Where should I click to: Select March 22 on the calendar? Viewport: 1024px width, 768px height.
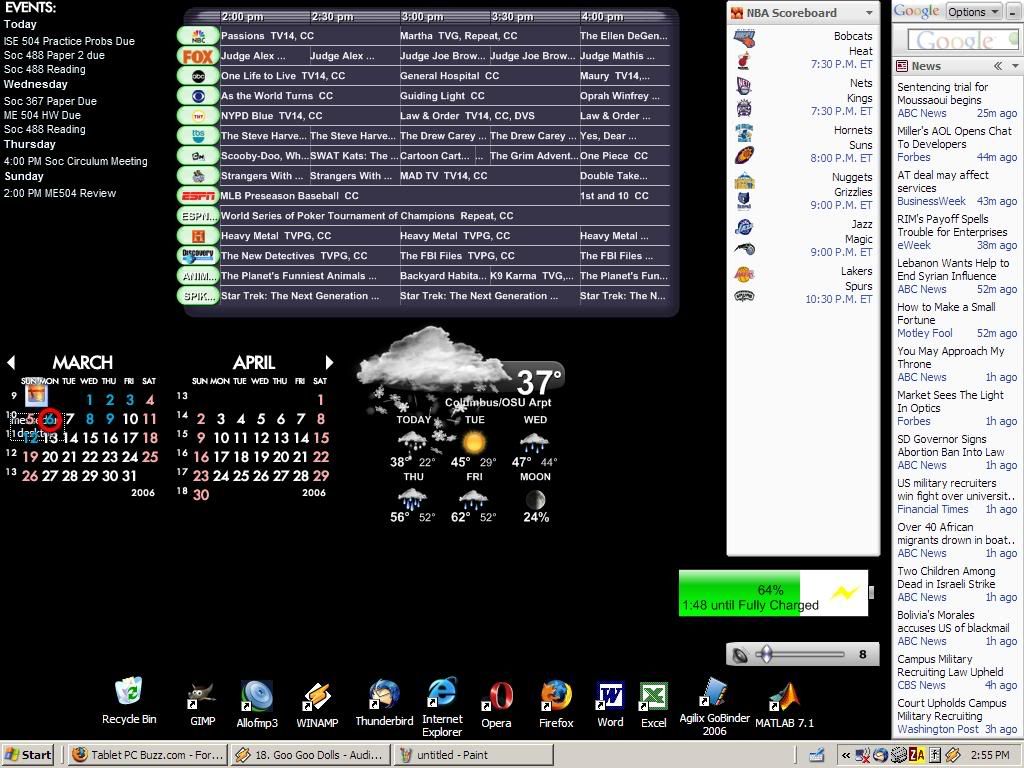[89, 456]
